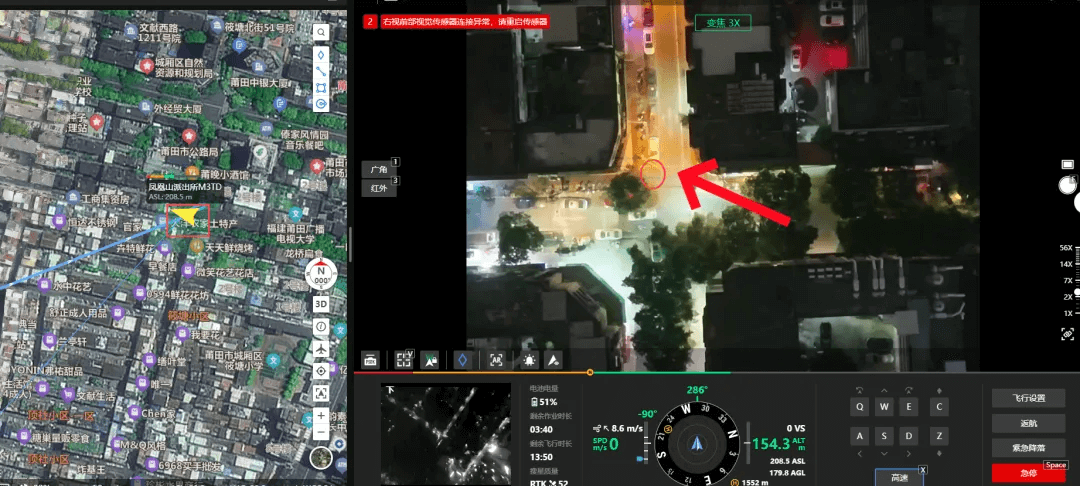
Task: Toggle the blue pin-point toolbar icon
Action: 464,359
